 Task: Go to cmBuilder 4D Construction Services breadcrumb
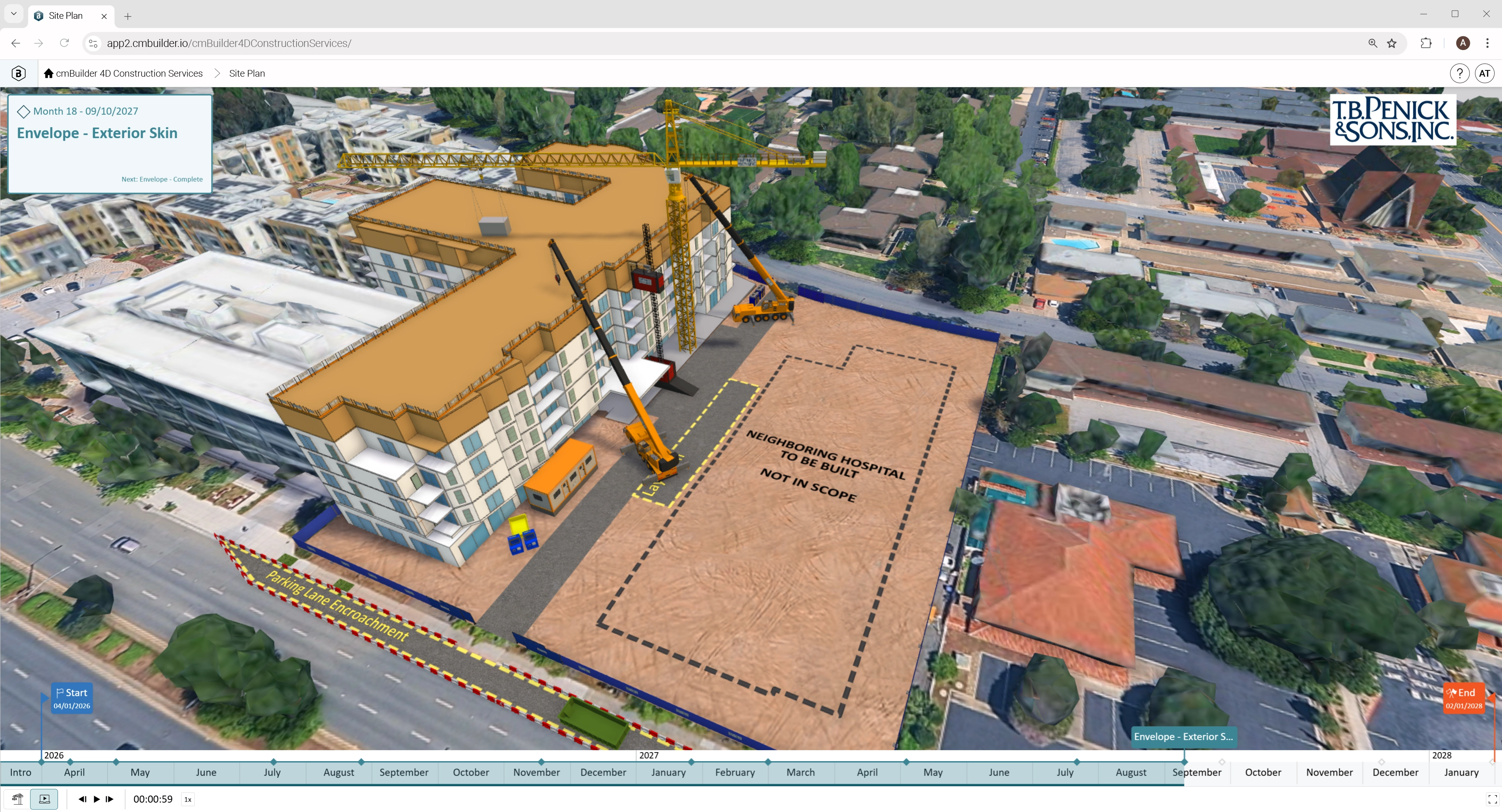pos(129,74)
